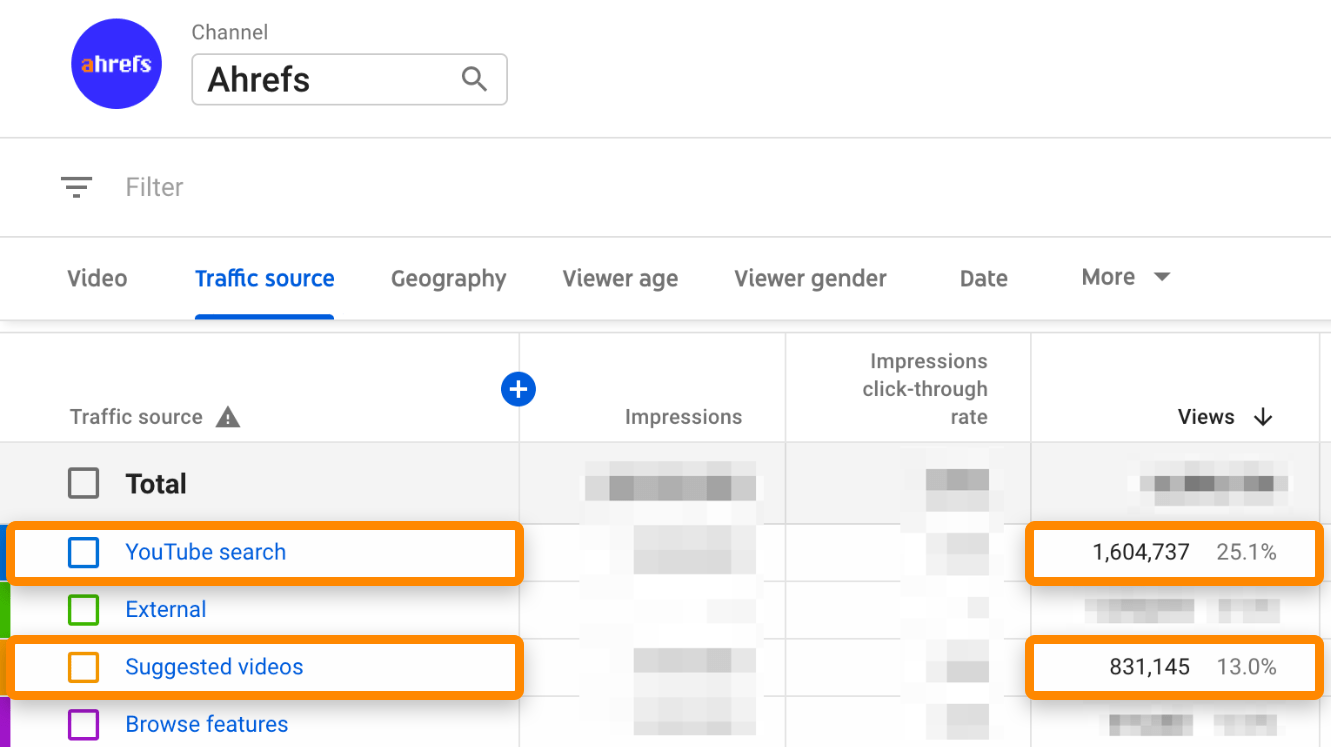1331x747 pixels.
Task: Open the Browse features report
Action: [206, 724]
